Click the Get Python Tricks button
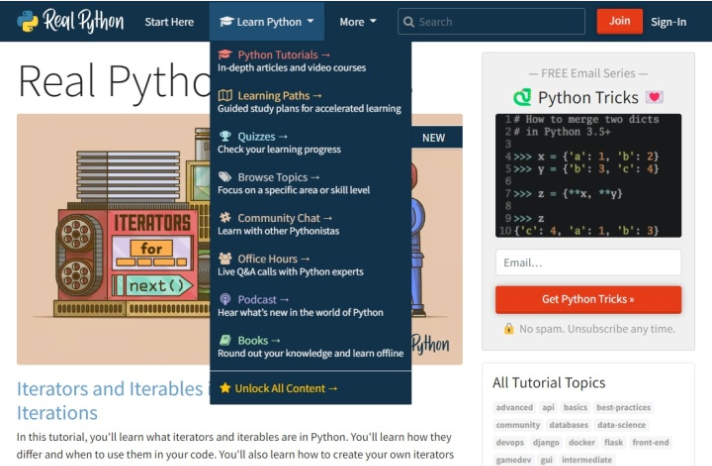 (x=588, y=299)
